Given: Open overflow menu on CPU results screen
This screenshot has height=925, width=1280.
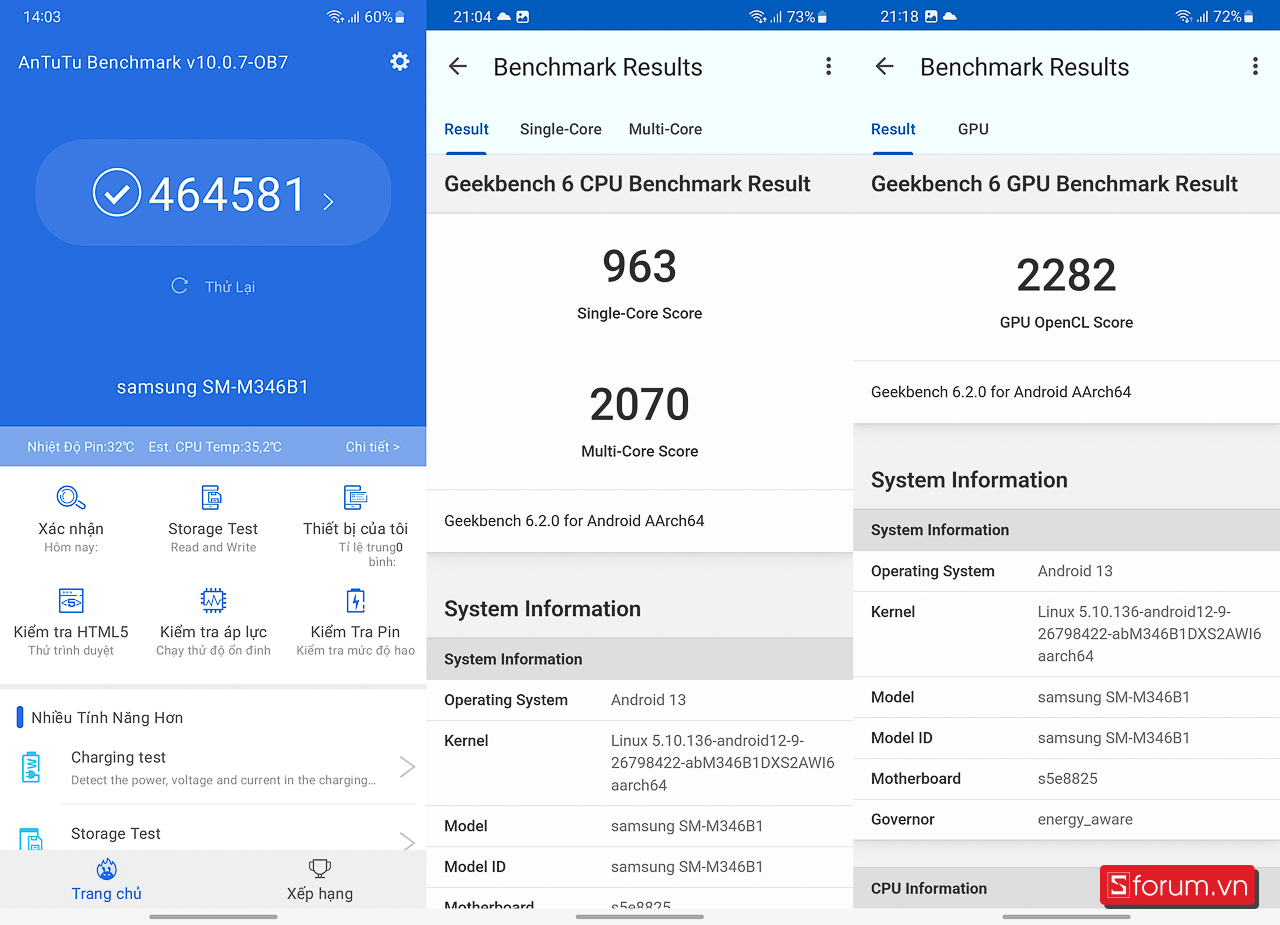Looking at the screenshot, I should (828, 67).
